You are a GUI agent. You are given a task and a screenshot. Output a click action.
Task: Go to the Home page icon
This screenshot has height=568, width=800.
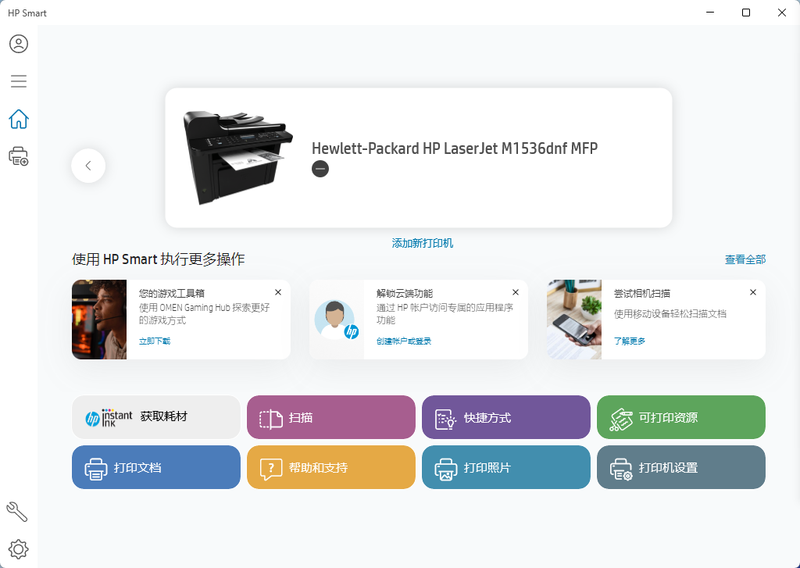pos(18,119)
